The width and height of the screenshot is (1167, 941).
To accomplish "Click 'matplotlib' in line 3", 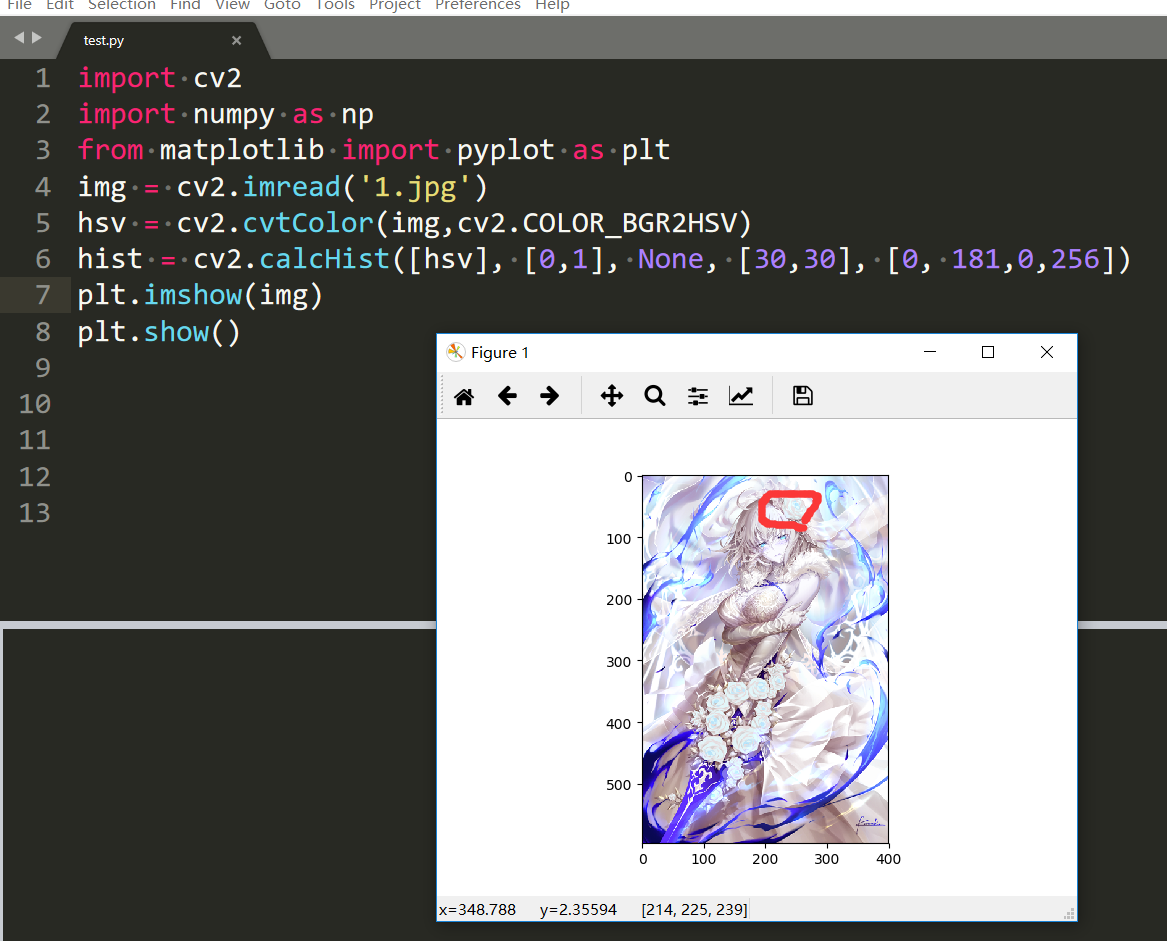I will (242, 150).
